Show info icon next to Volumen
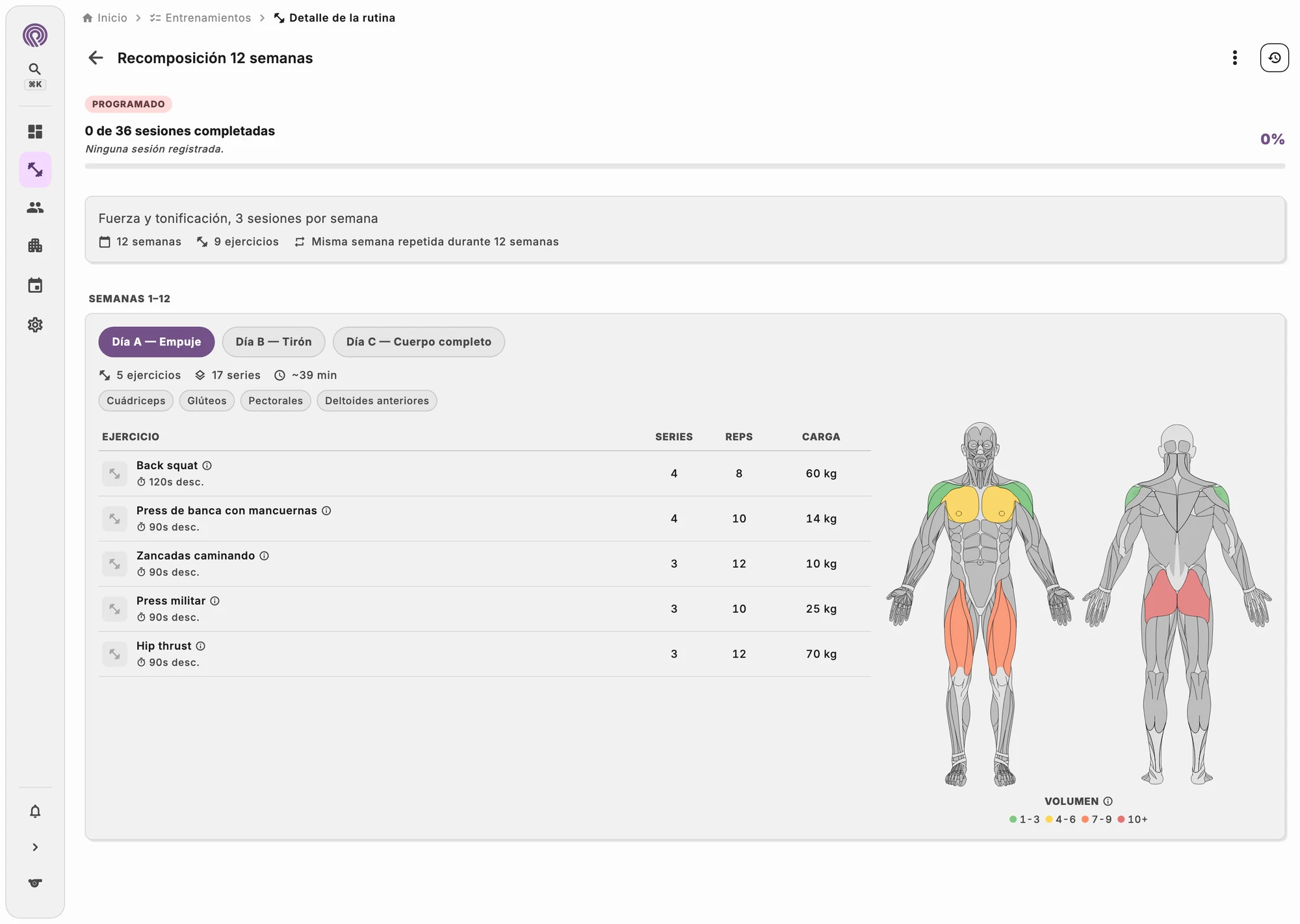This screenshot has height=924, width=1300. coord(1108,801)
